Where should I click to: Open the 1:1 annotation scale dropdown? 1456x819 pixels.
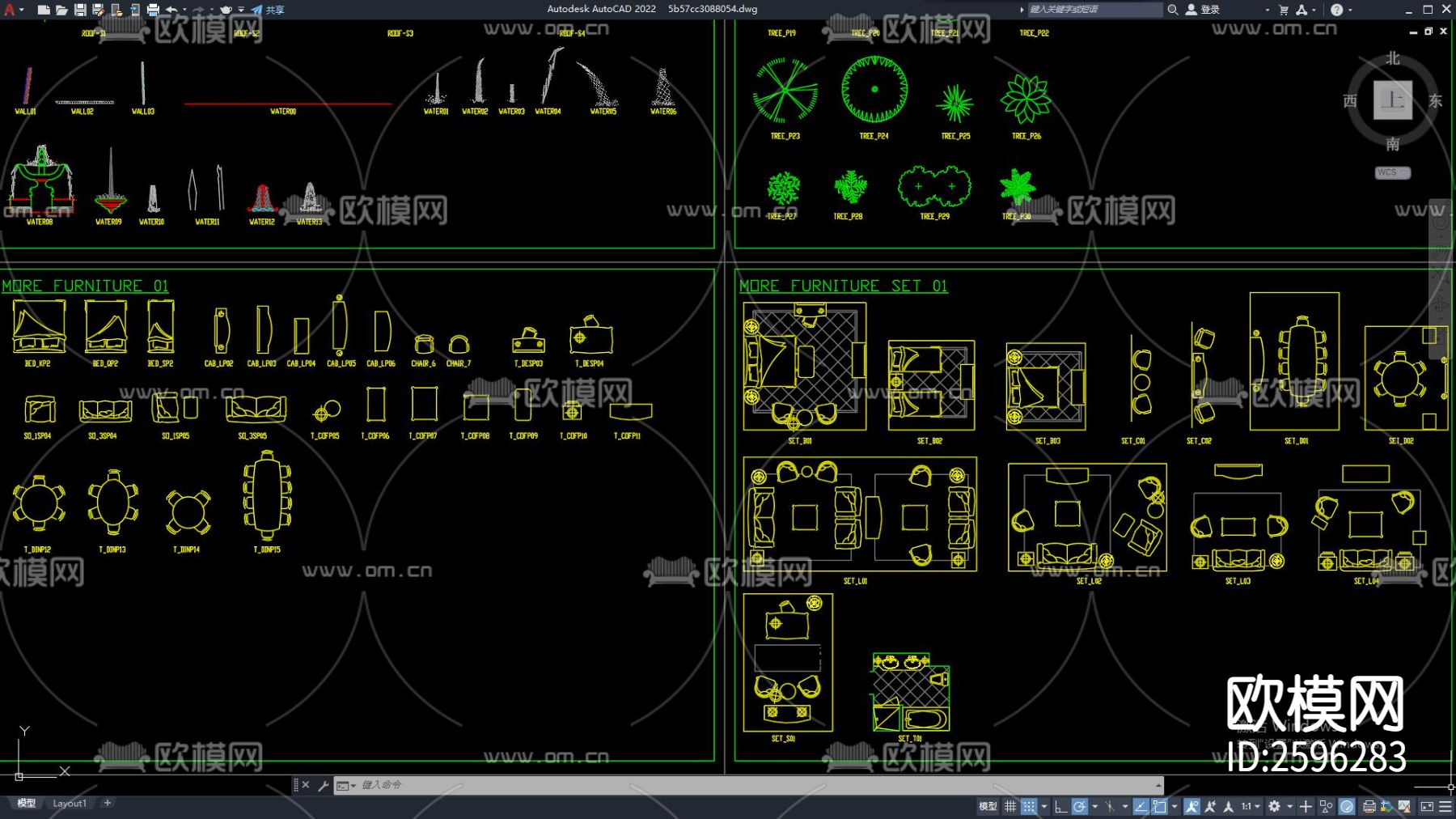1251,806
